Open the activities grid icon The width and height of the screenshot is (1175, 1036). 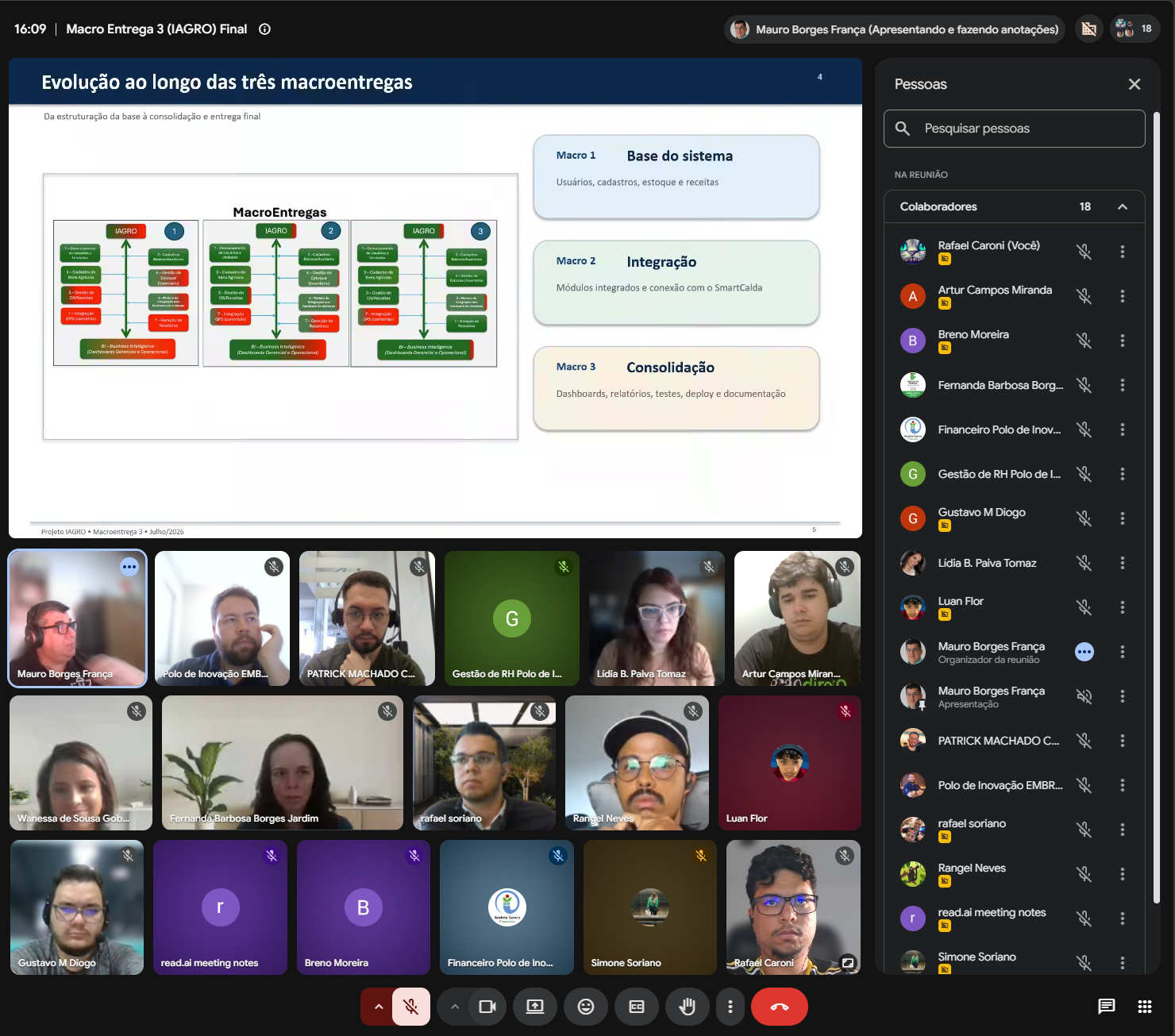coord(1144,1007)
